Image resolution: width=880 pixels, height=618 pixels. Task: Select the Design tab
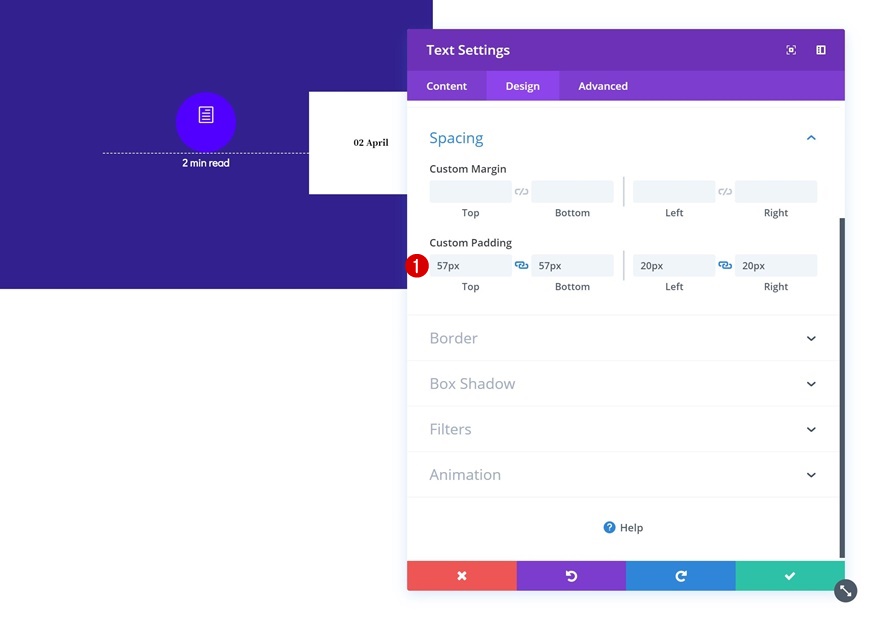[x=522, y=86]
